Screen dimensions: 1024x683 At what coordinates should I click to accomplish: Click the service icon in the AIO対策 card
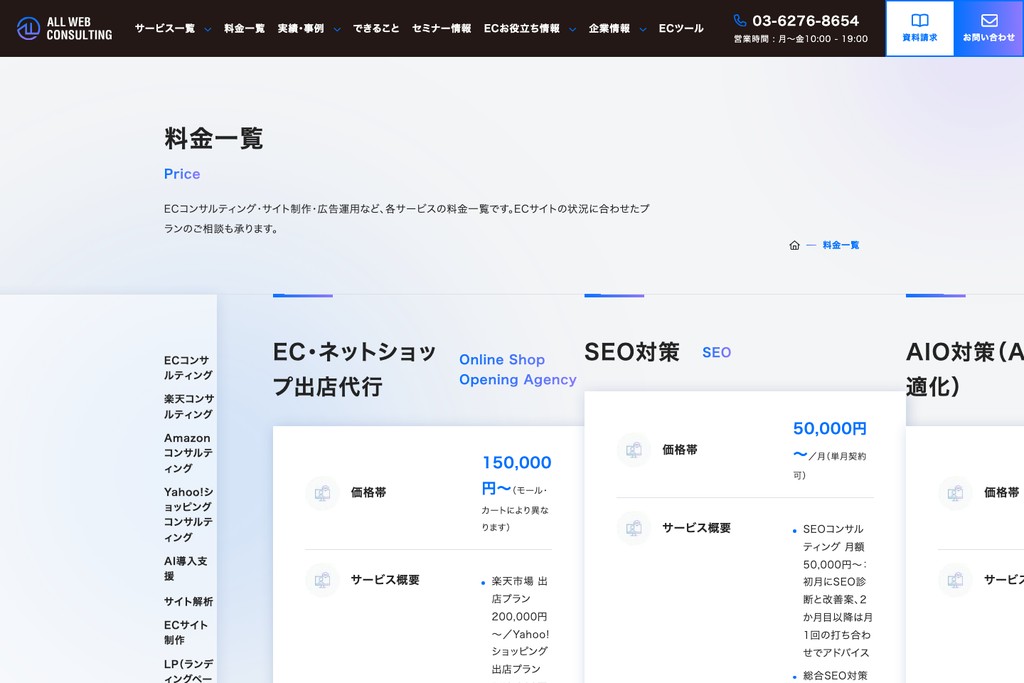click(x=955, y=580)
